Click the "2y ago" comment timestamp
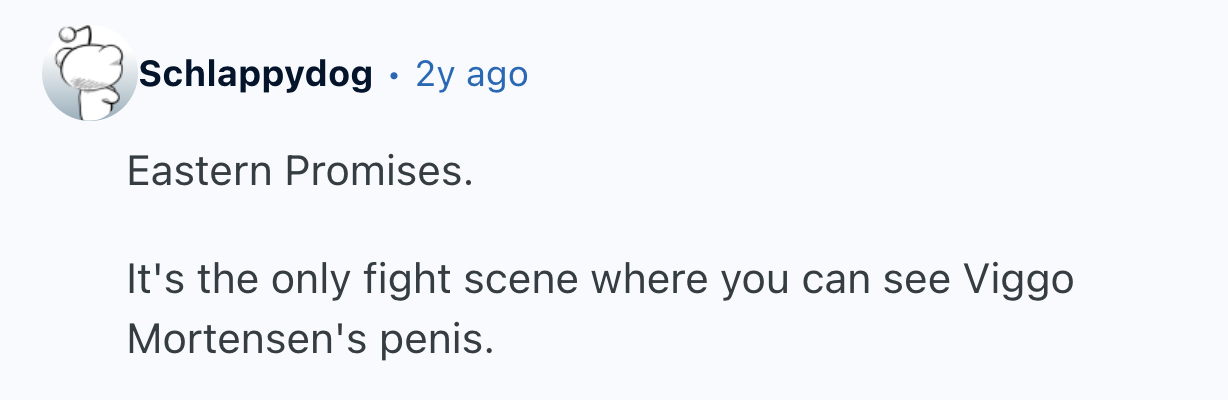 coord(471,74)
